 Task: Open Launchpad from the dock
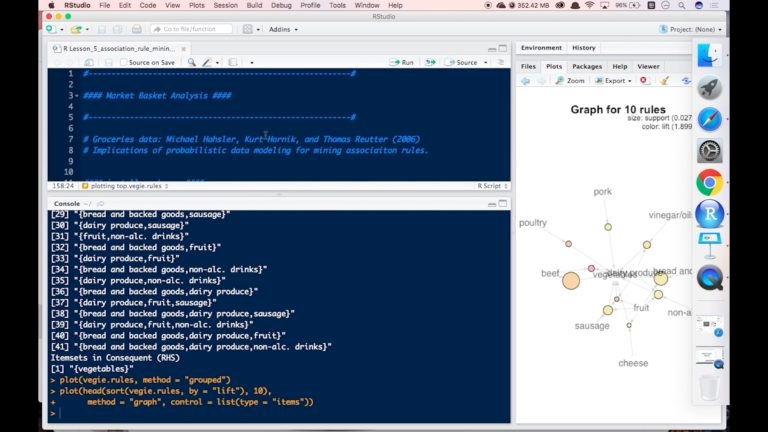(x=709, y=88)
